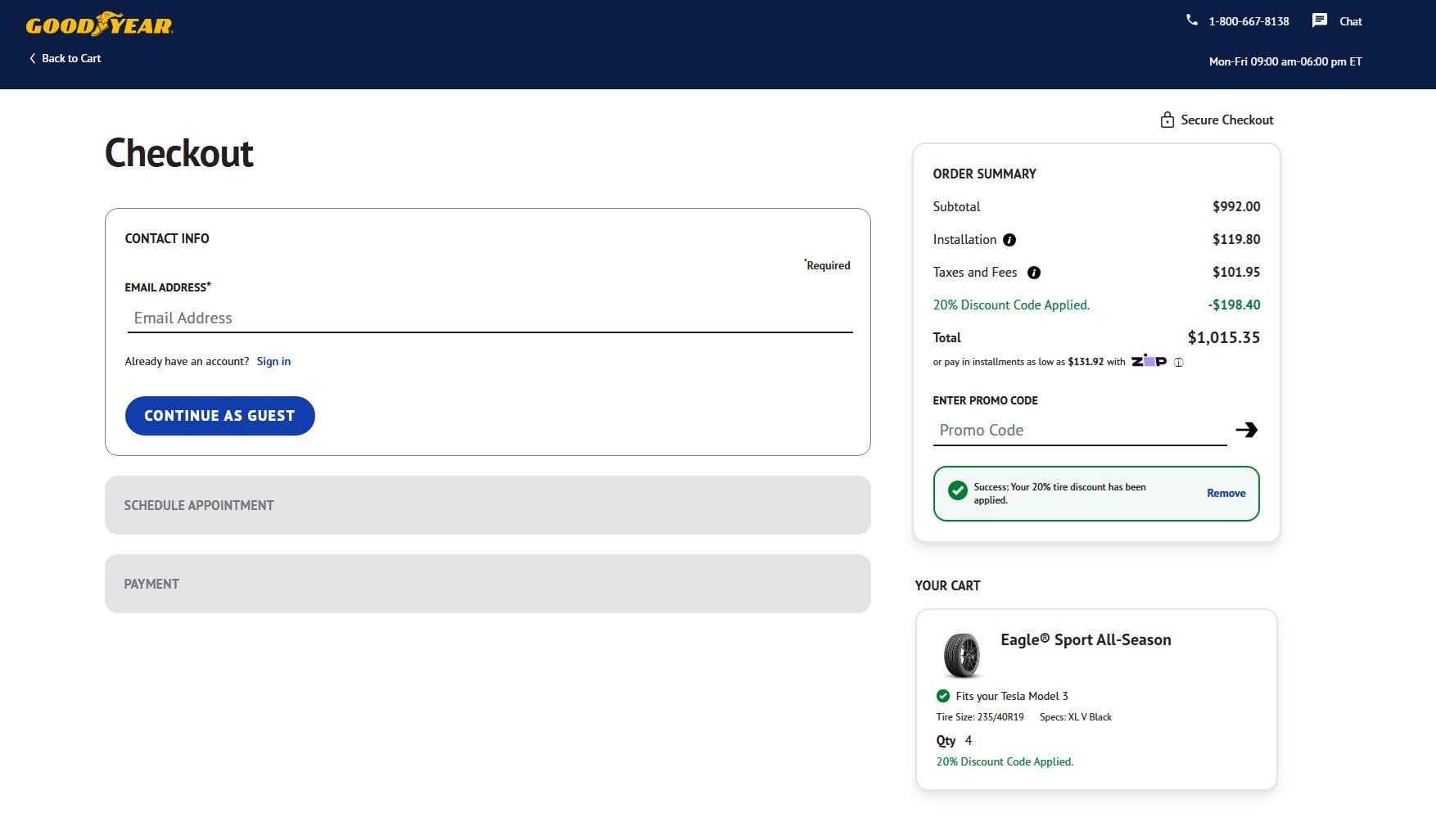Click the Eagle Sport tire thumbnail
The width and height of the screenshot is (1436, 840).
tap(961, 654)
